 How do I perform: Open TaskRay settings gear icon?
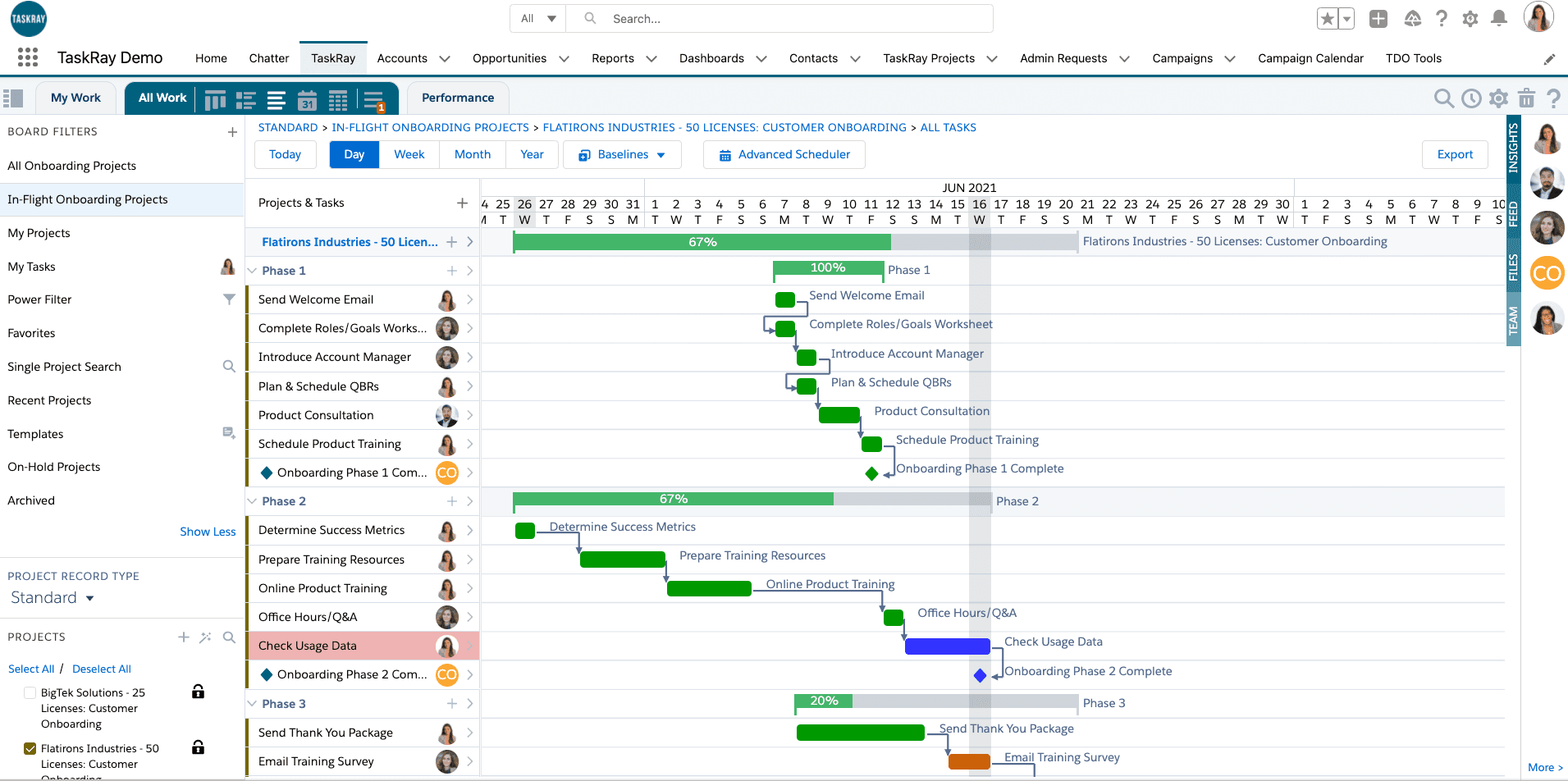[x=1499, y=98]
